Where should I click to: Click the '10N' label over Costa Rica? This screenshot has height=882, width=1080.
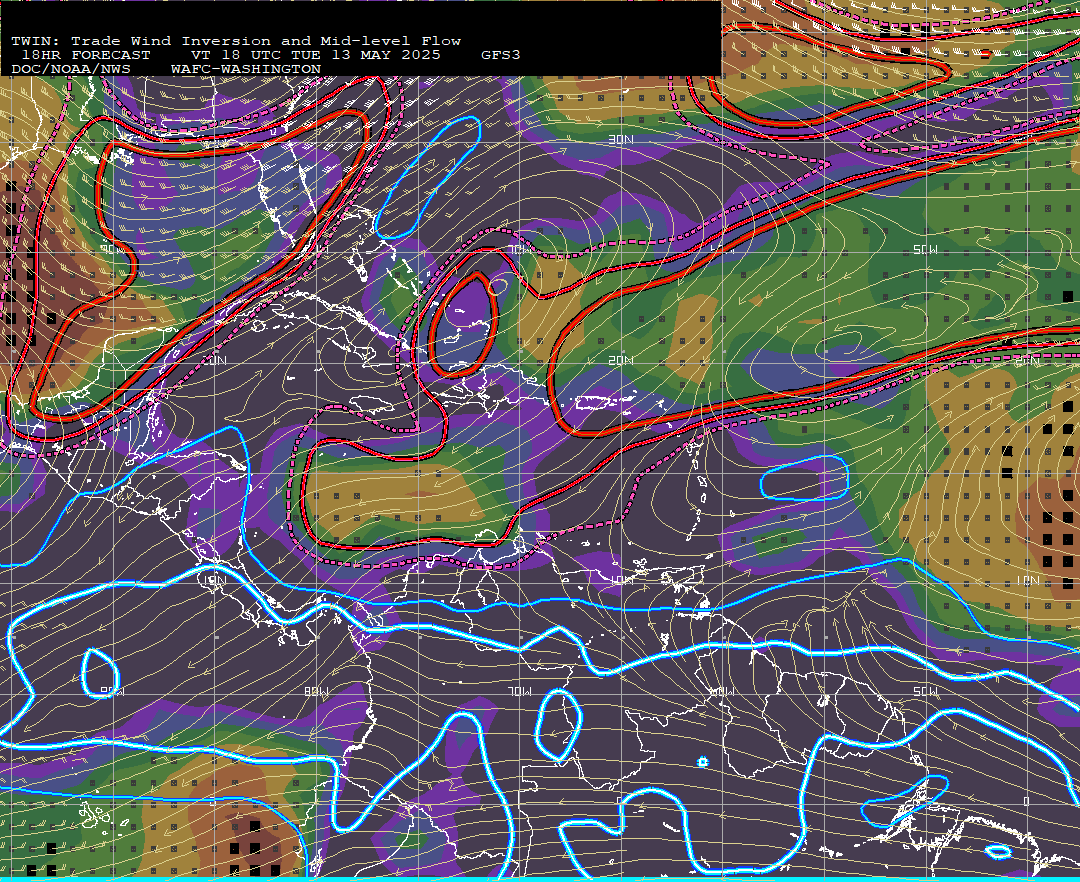tap(214, 580)
